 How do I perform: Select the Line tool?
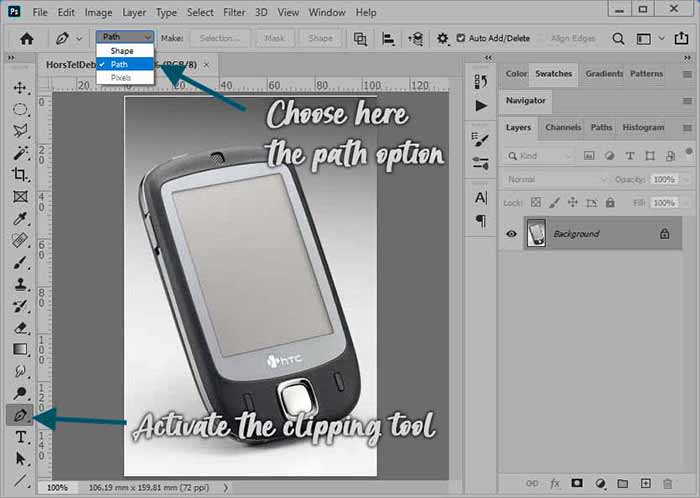click(20, 480)
